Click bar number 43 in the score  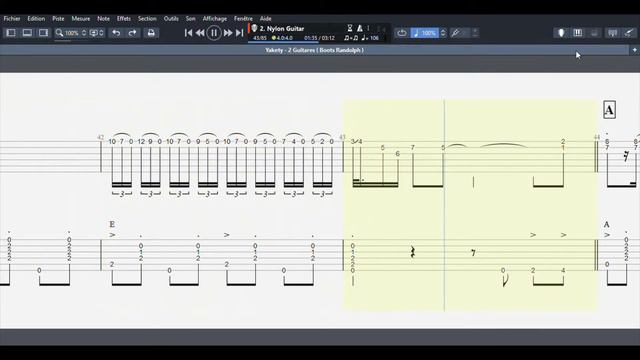click(342, 138)
